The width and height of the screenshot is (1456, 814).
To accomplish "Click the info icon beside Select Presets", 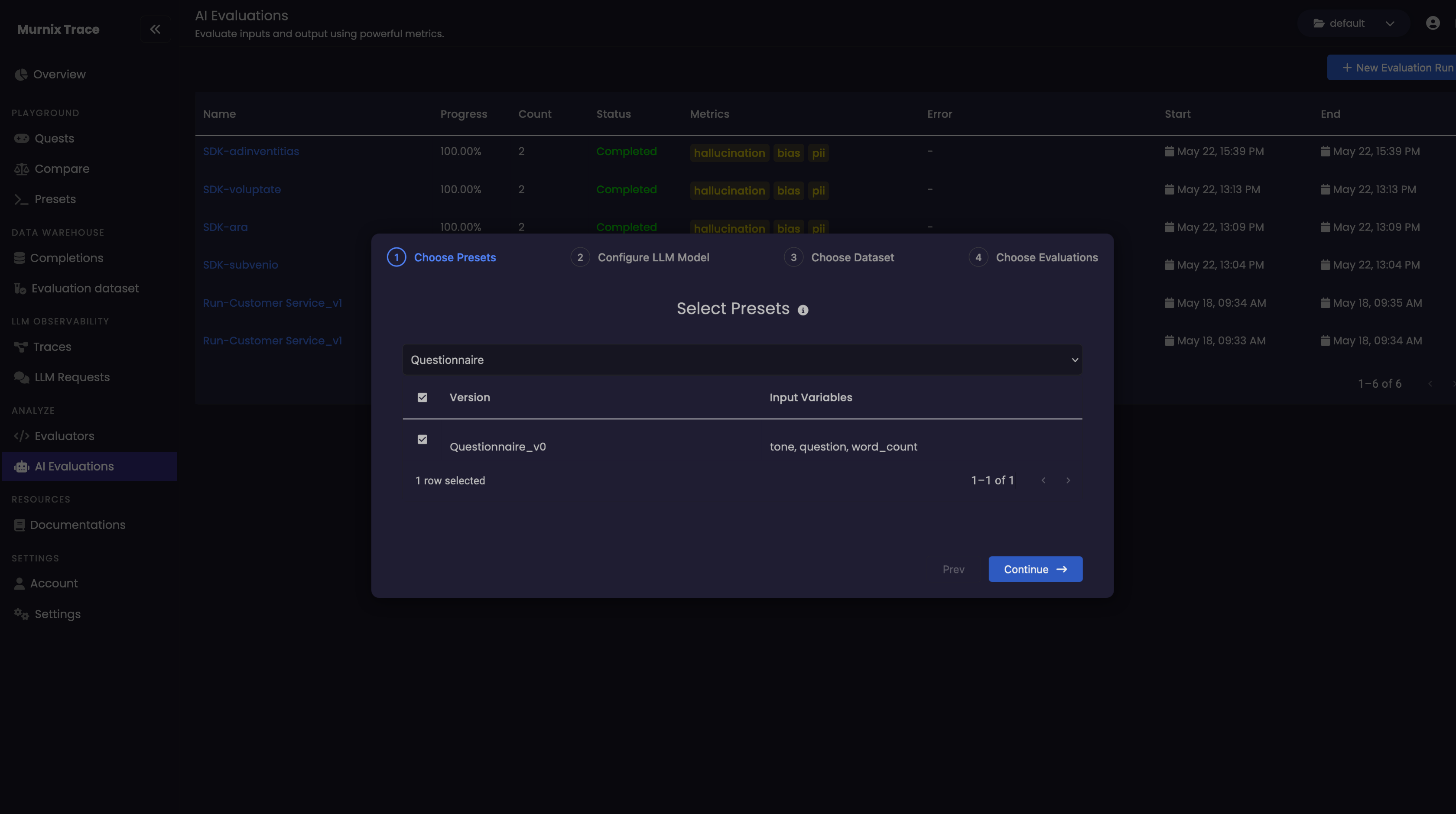I will tap(803, 310).
